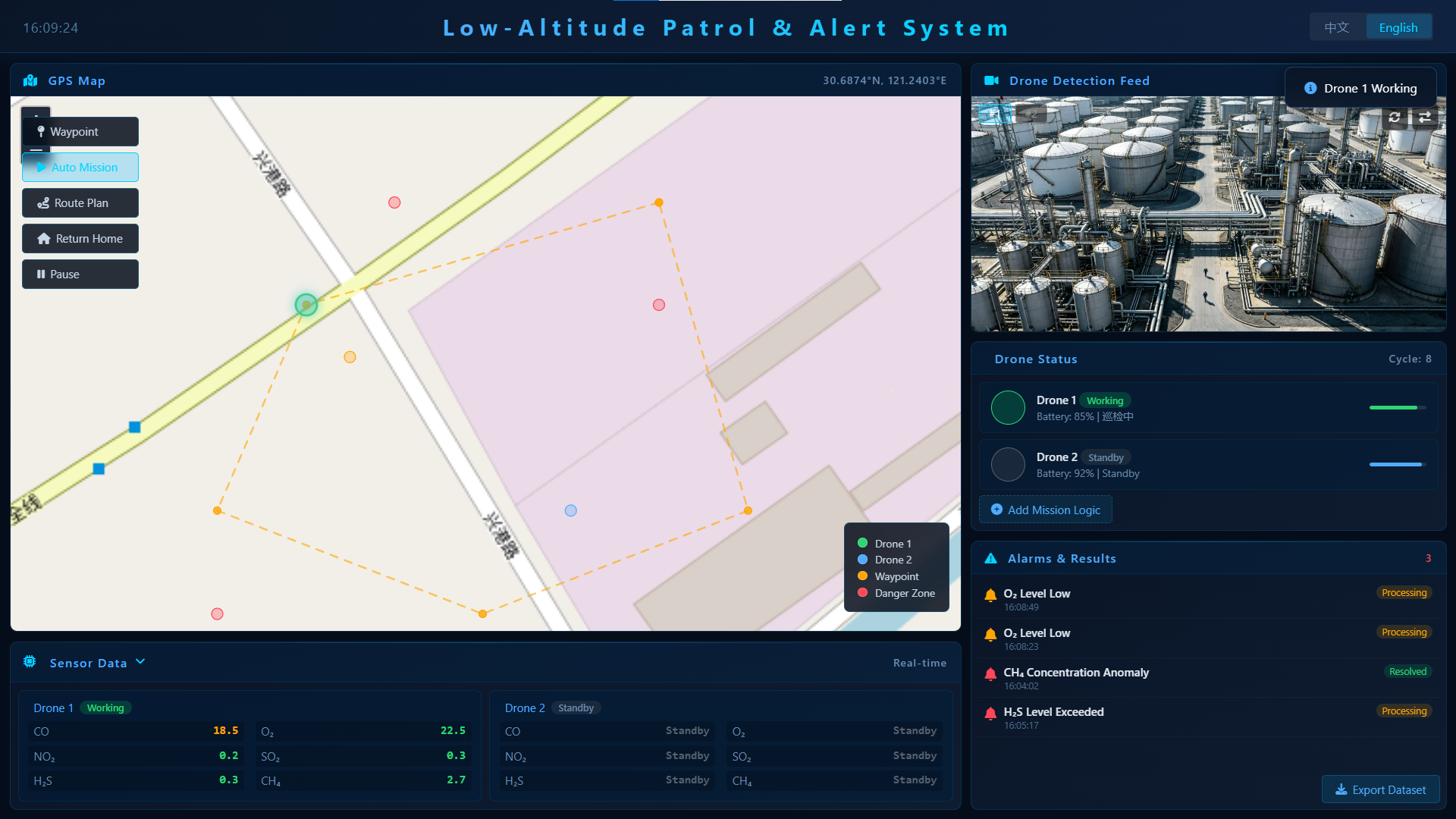Switch feed to camera tab #1
Screen dimensions: 1456x819
pos(996,114)
